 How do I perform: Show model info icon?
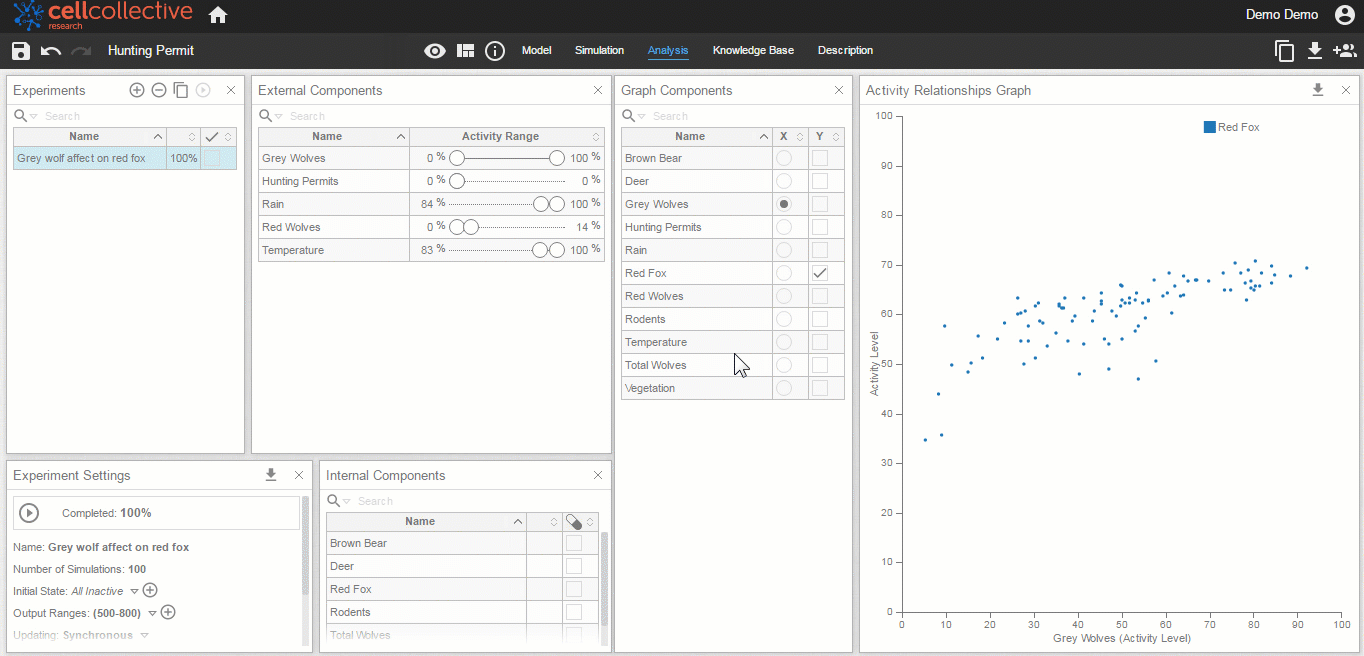coord(495,51)
